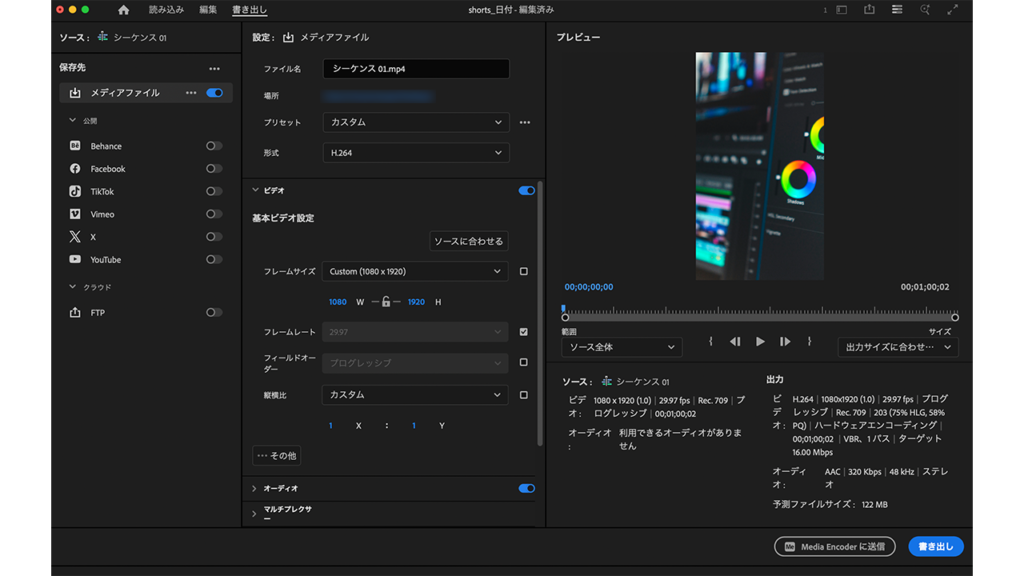Enable the TikTok destination toggle
This screenshot has height=576, width=1024.
tap(214, 192)
